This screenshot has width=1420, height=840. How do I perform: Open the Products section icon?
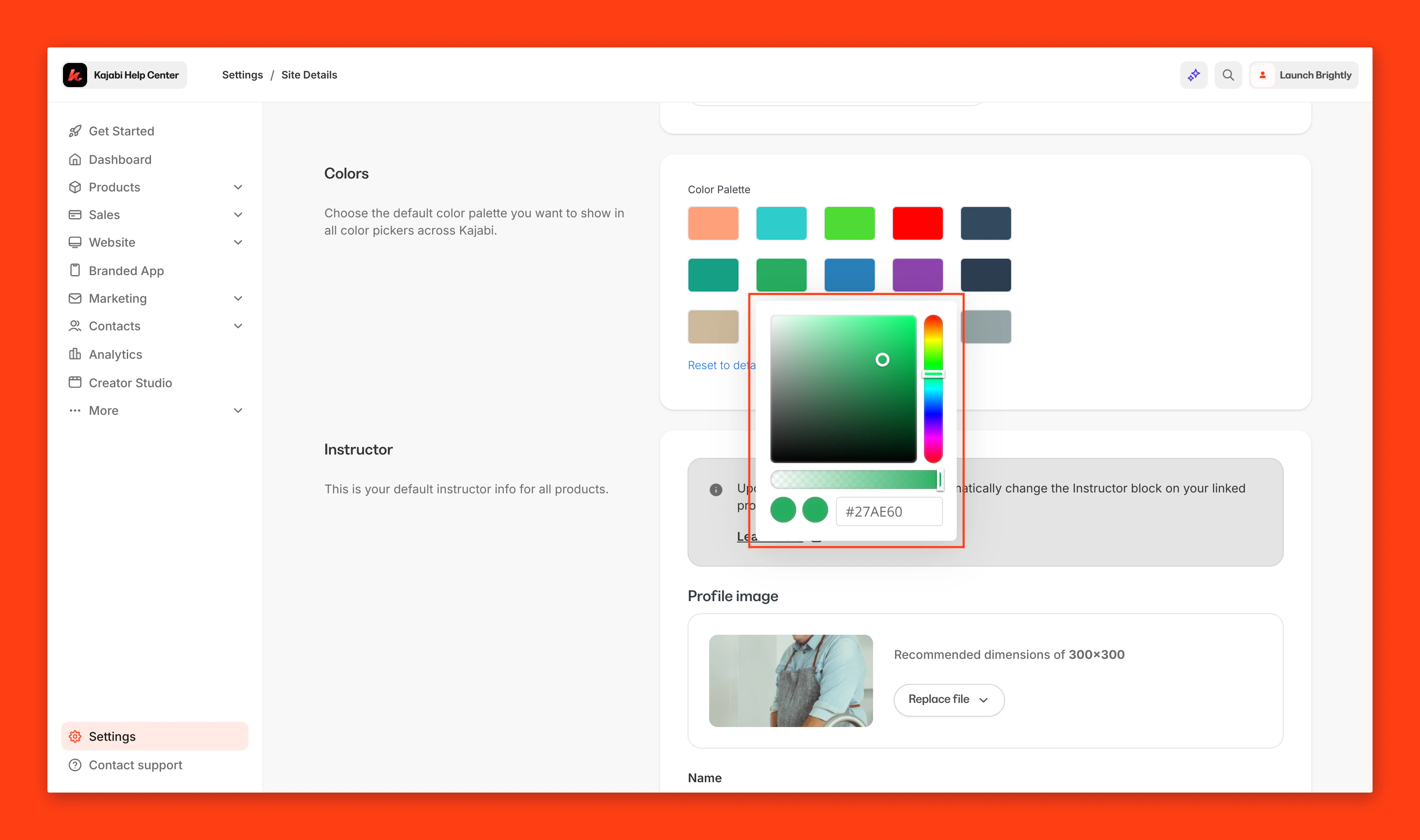point(75,187)
